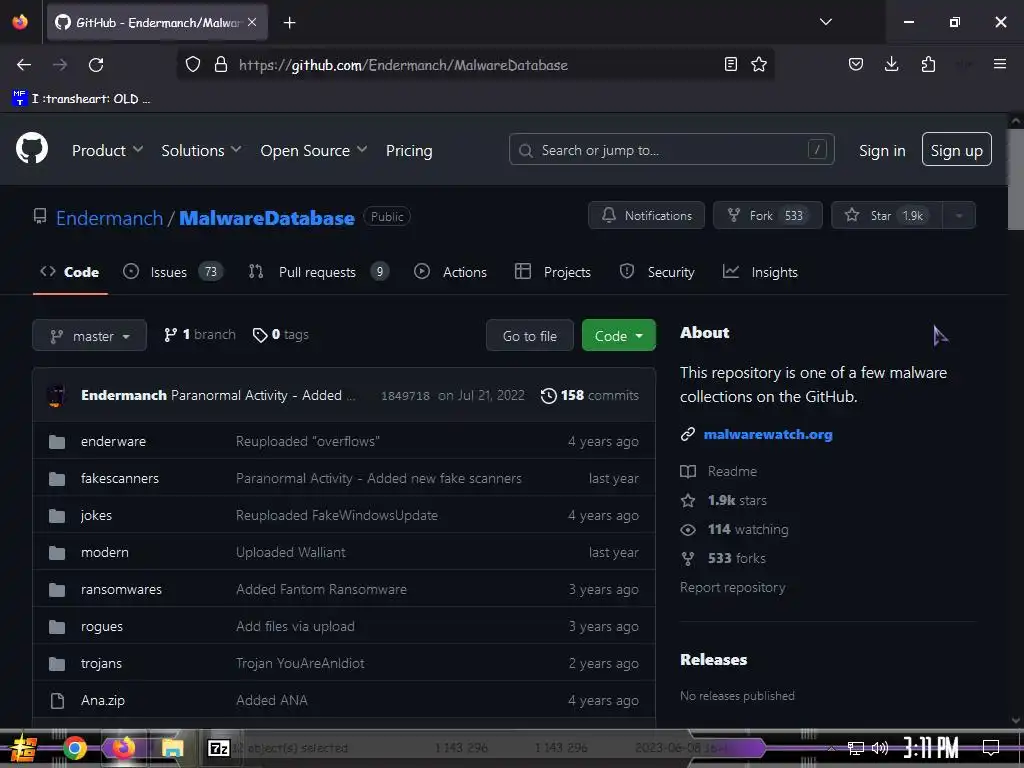Open the Firefox hamburger menu
1024x768 pixels.
coord(999,64)
